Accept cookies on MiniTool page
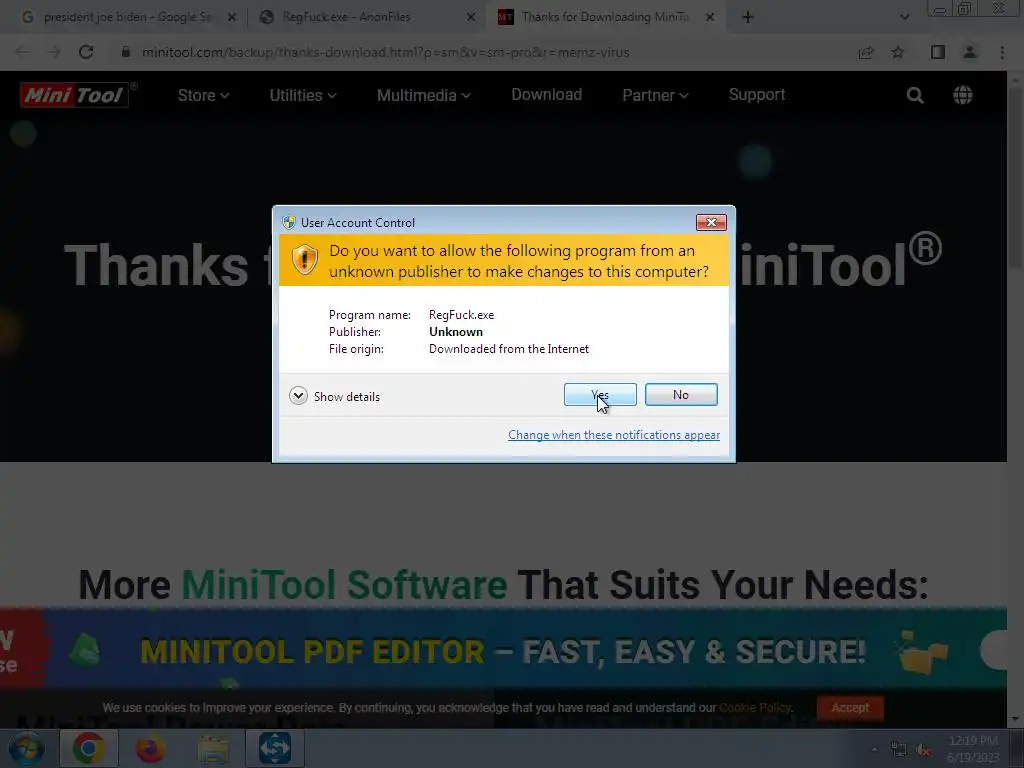The image size is (1024, 768). pyautogui.click(x=850, y=707)
